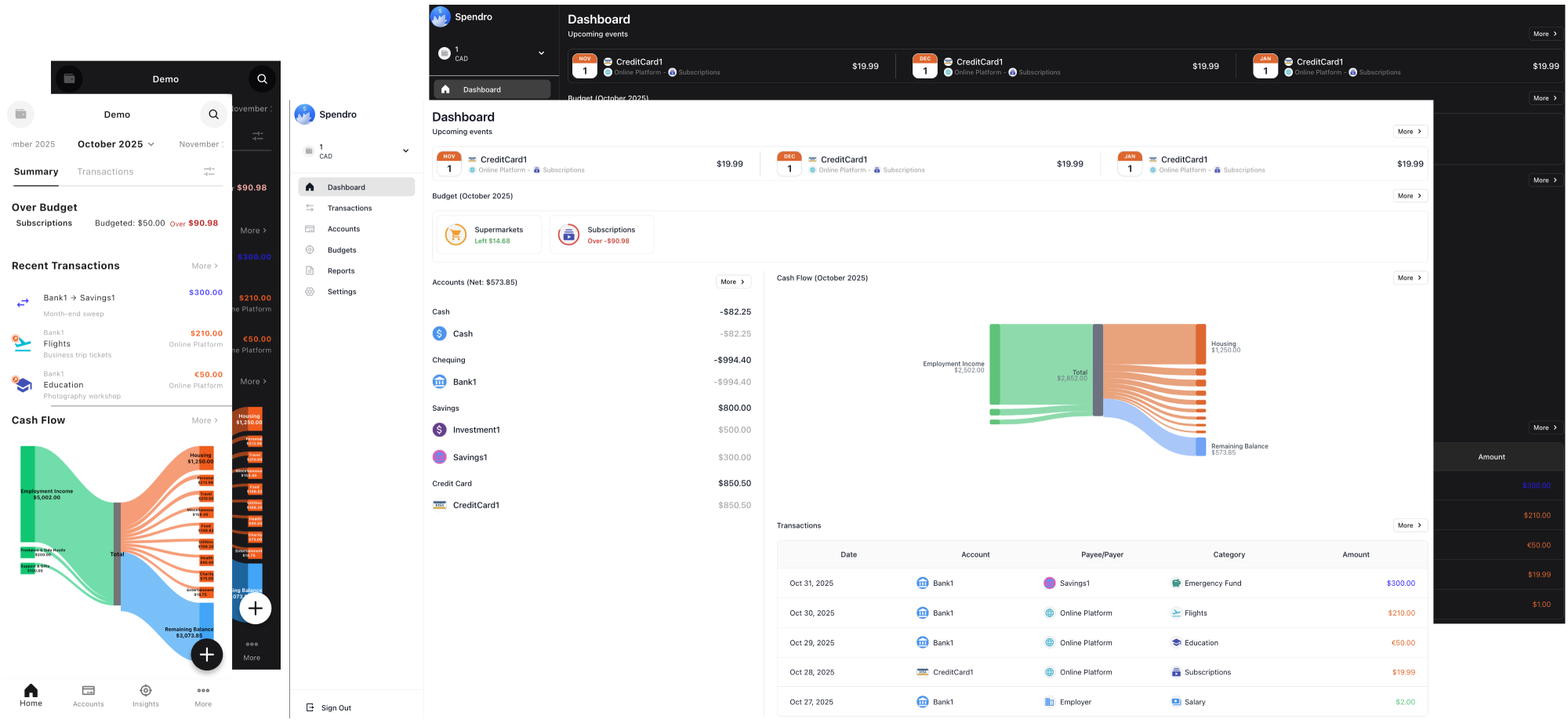This screenshot has width=1568, height=723.
Task: Go to Transactions in the light desktop sidebar
Action: [350, 208]
